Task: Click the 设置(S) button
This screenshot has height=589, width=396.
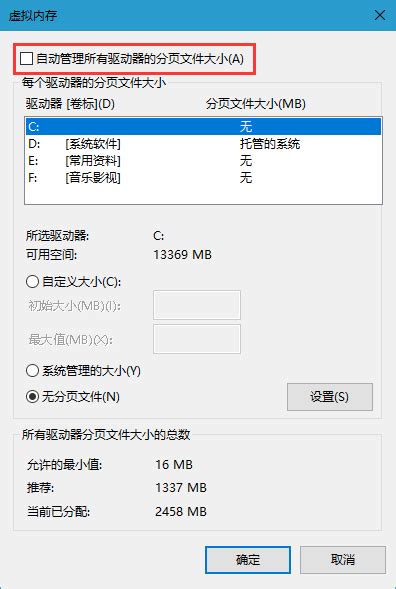Action: click(330, 397)
